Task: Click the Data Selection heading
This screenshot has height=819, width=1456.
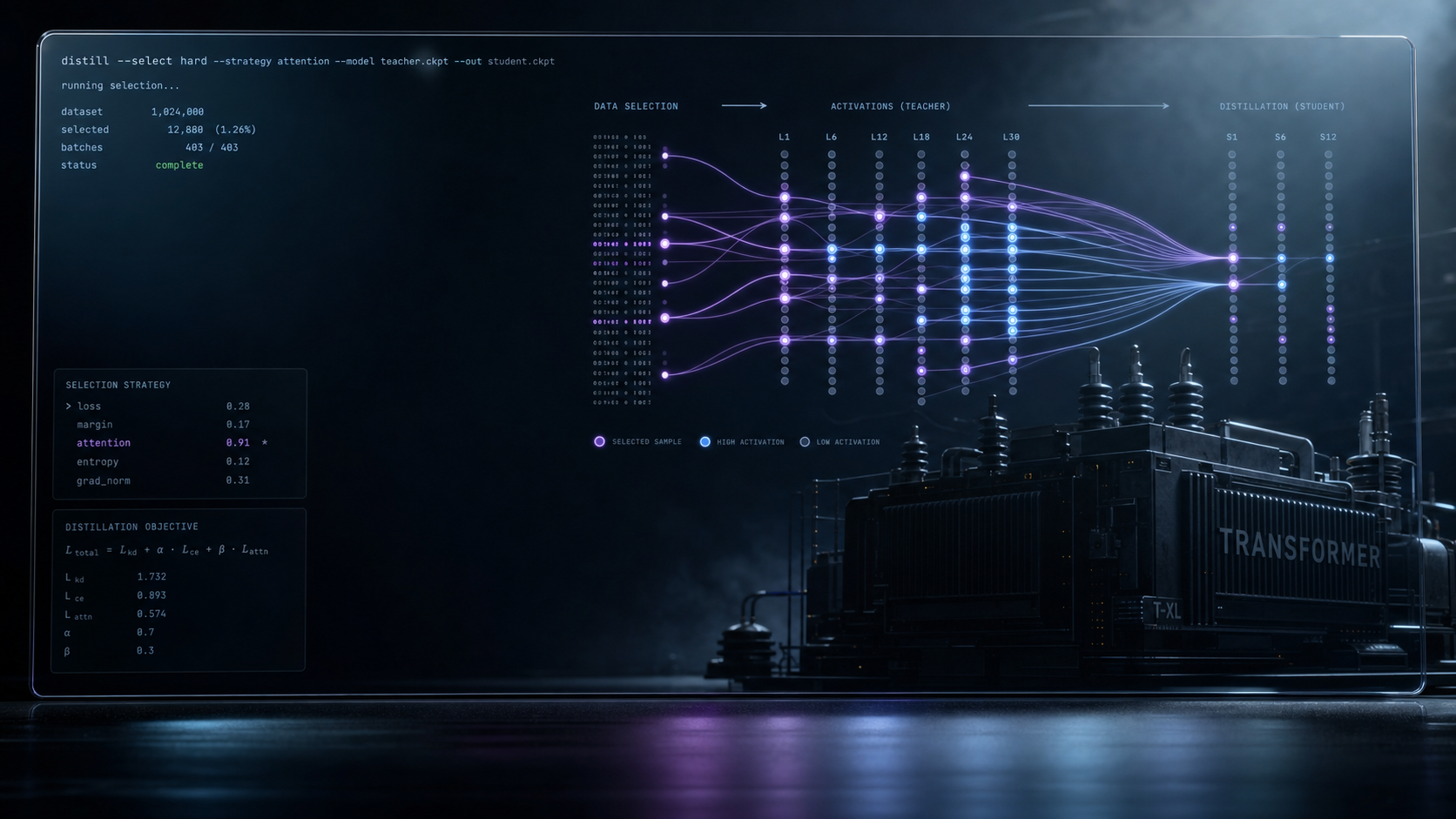Action: (636, 106)
